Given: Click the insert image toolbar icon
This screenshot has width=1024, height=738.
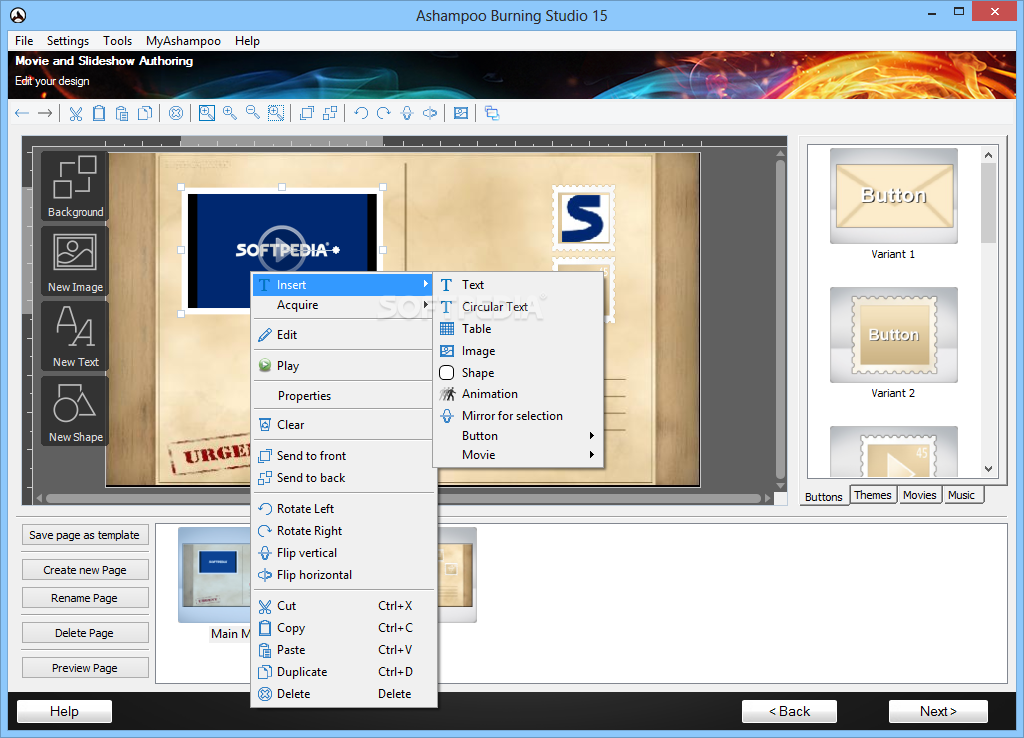Looking at the screenshot, I should click(x=461, y=114).
